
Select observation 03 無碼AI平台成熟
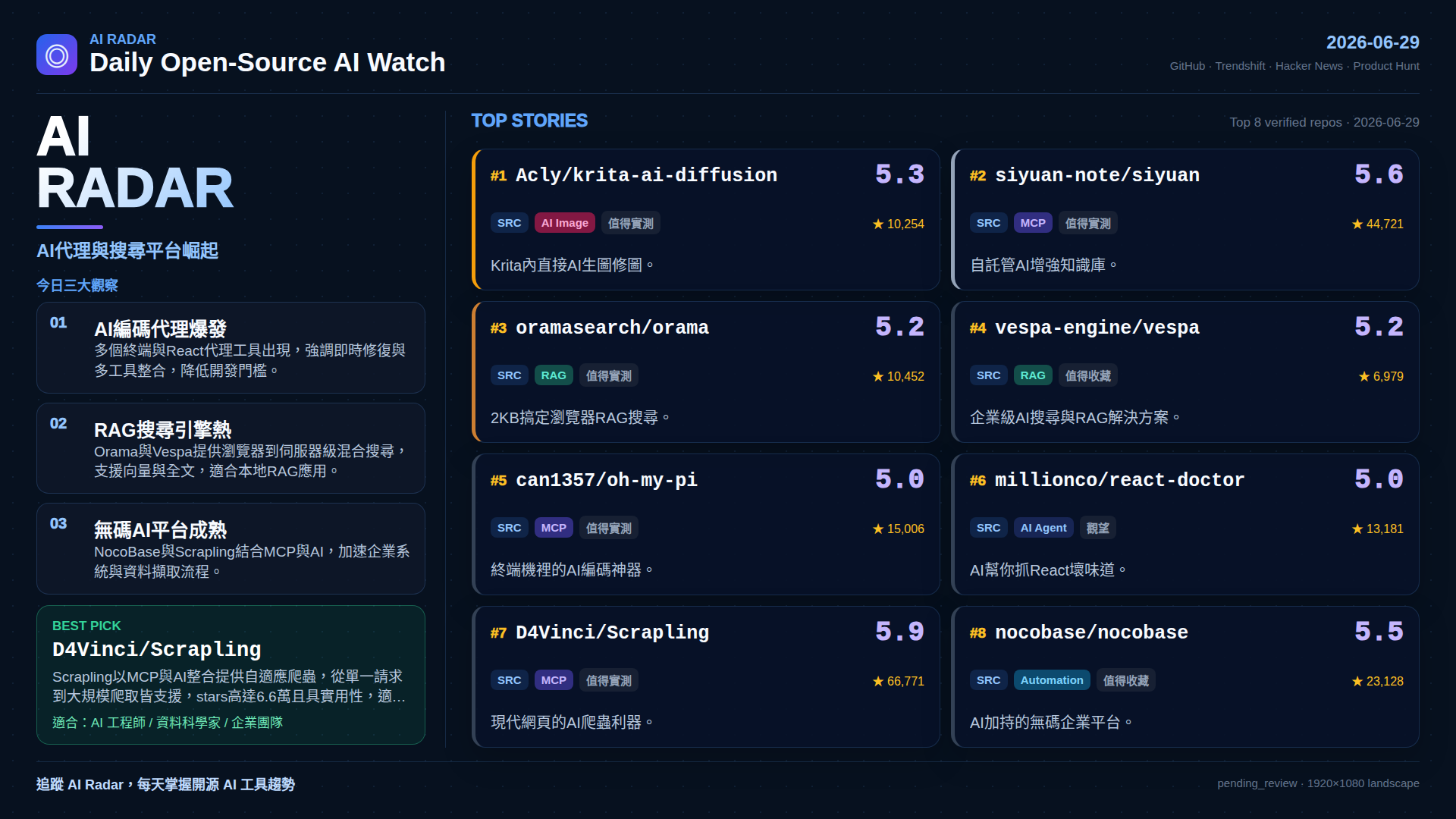click(x=231, y=548)
